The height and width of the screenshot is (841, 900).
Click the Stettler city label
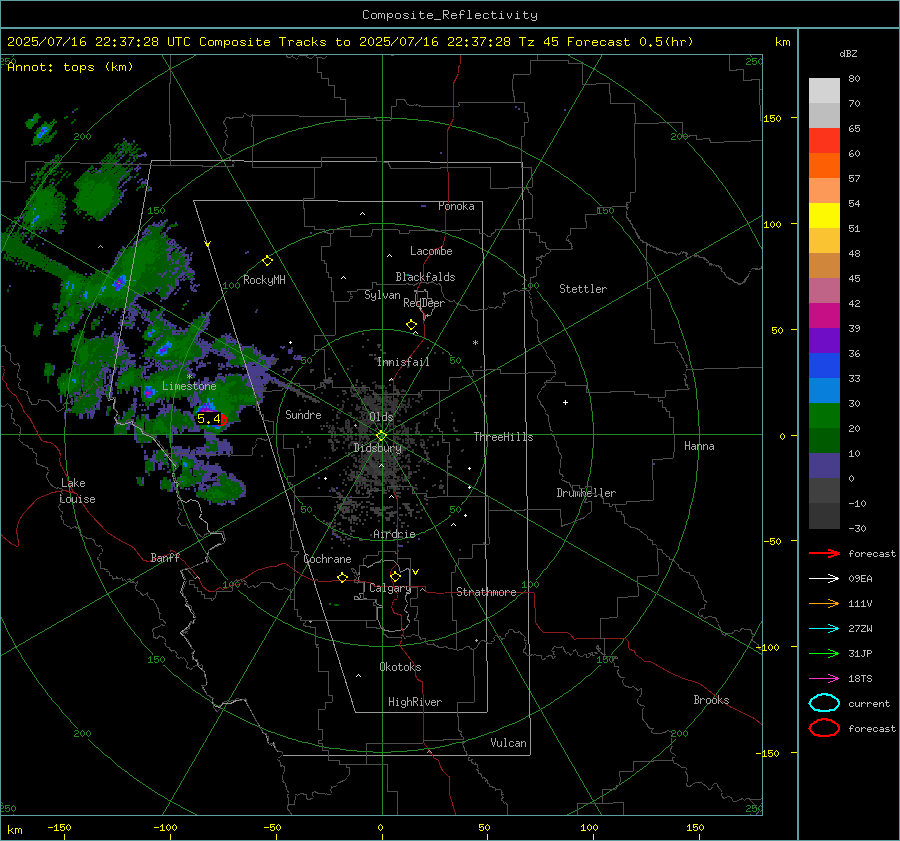[583, 289]
